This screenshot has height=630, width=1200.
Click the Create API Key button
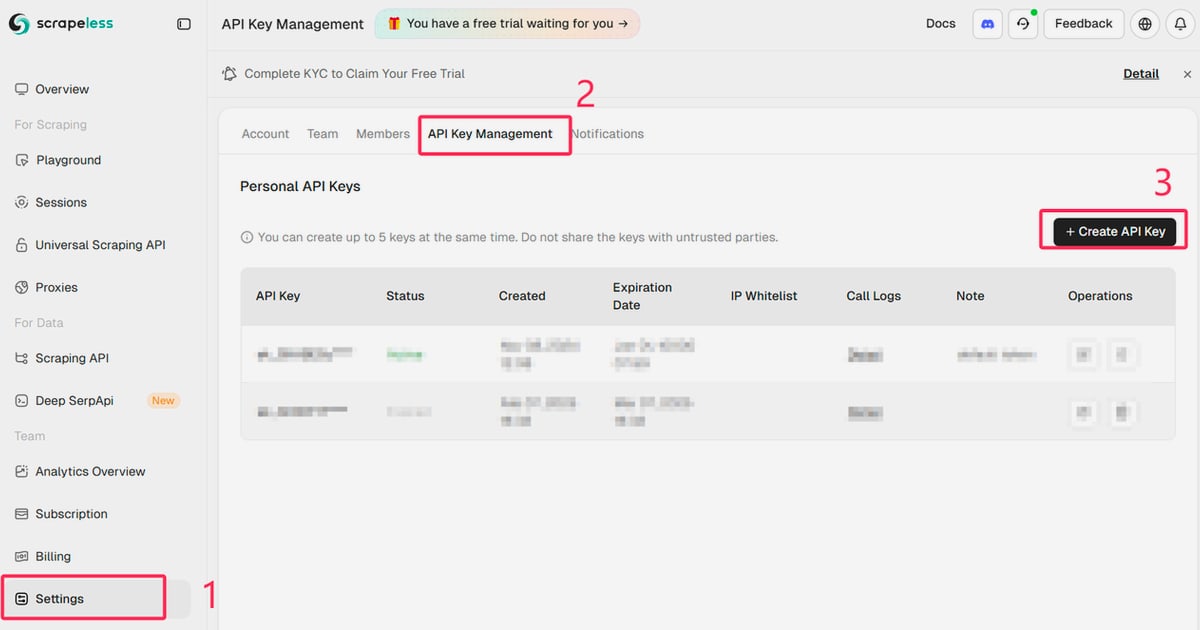[x=1115, y=231]
